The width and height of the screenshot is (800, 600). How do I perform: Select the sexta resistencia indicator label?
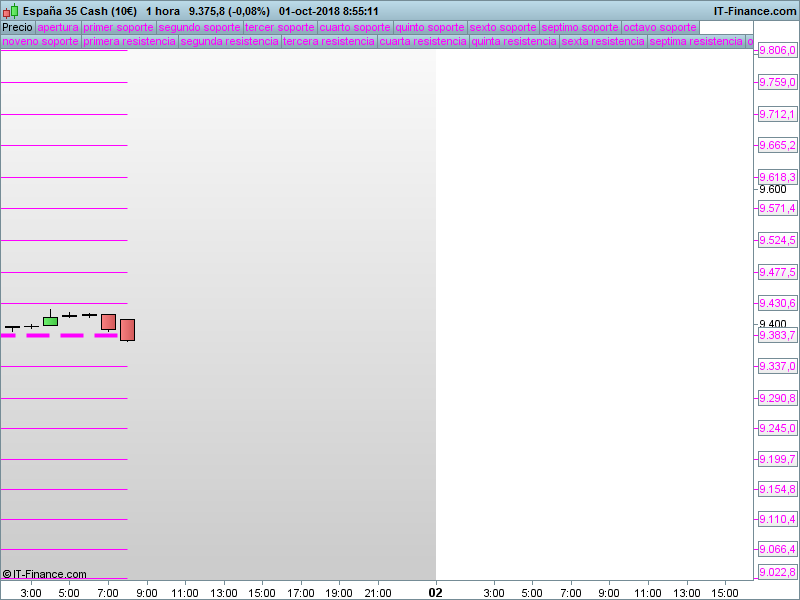pyautogui.click(x=603, y=41)
